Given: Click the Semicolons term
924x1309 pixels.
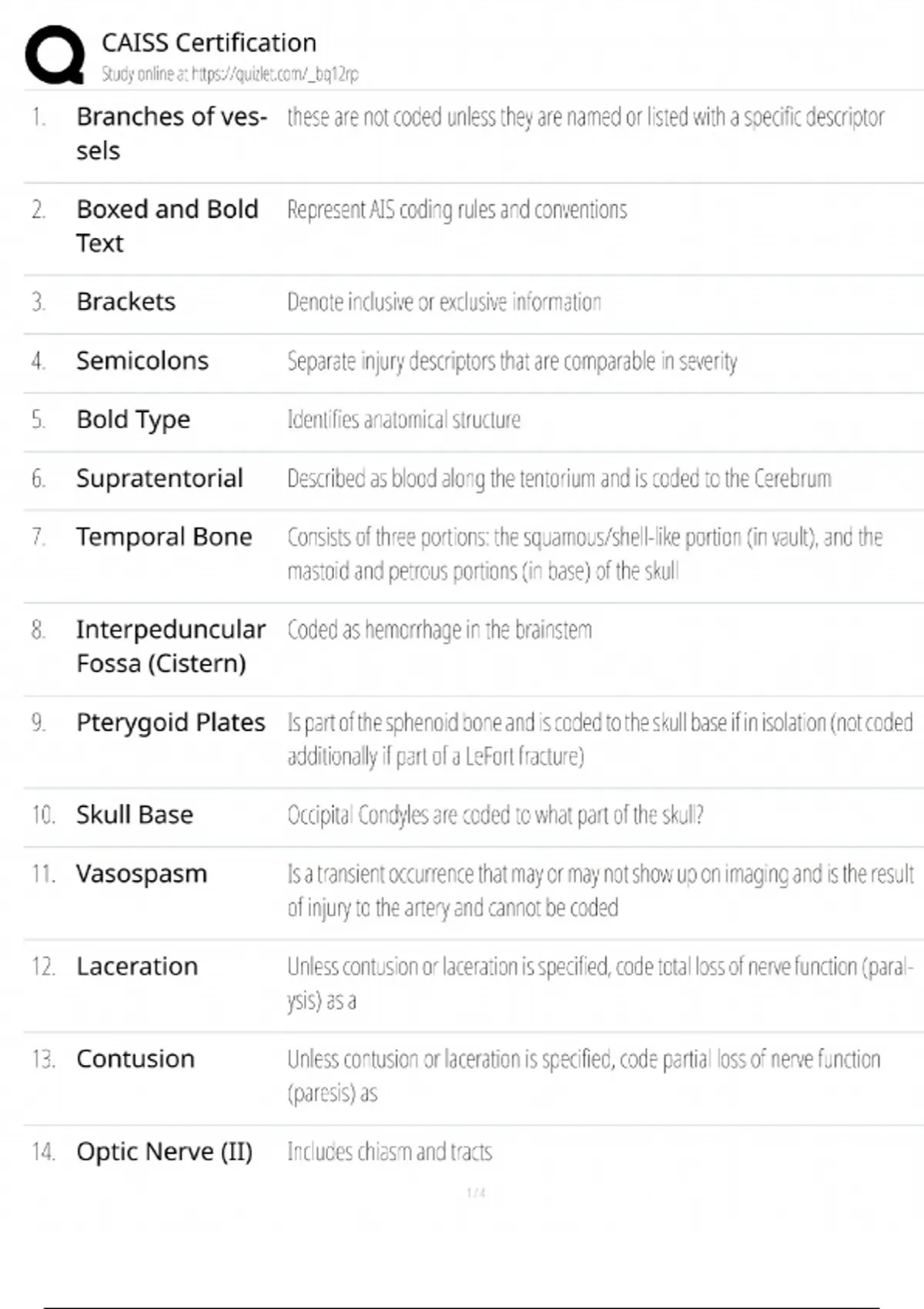Looking at the screenshot, I should pyautogui.click(x=142, y=360).
